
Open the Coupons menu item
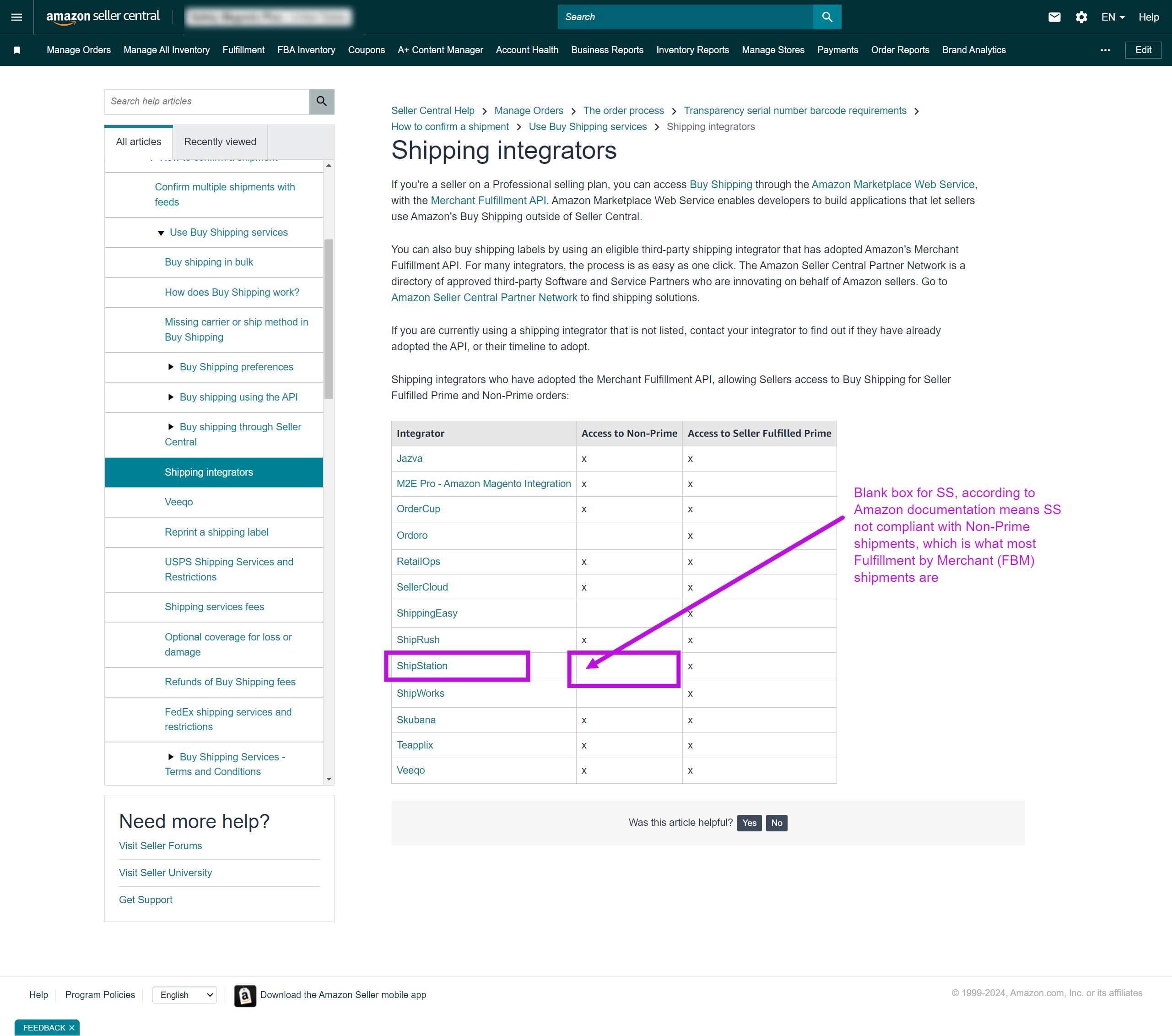367,50
